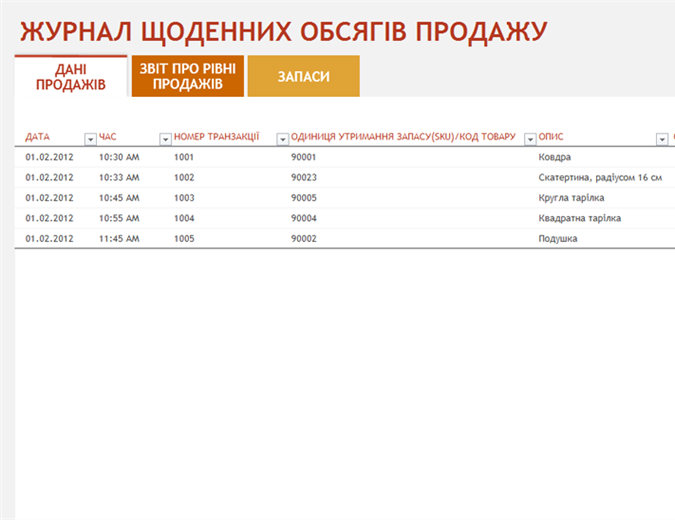
Task: Select time cell 10:33 AM
Action: (x=119, y=177)
